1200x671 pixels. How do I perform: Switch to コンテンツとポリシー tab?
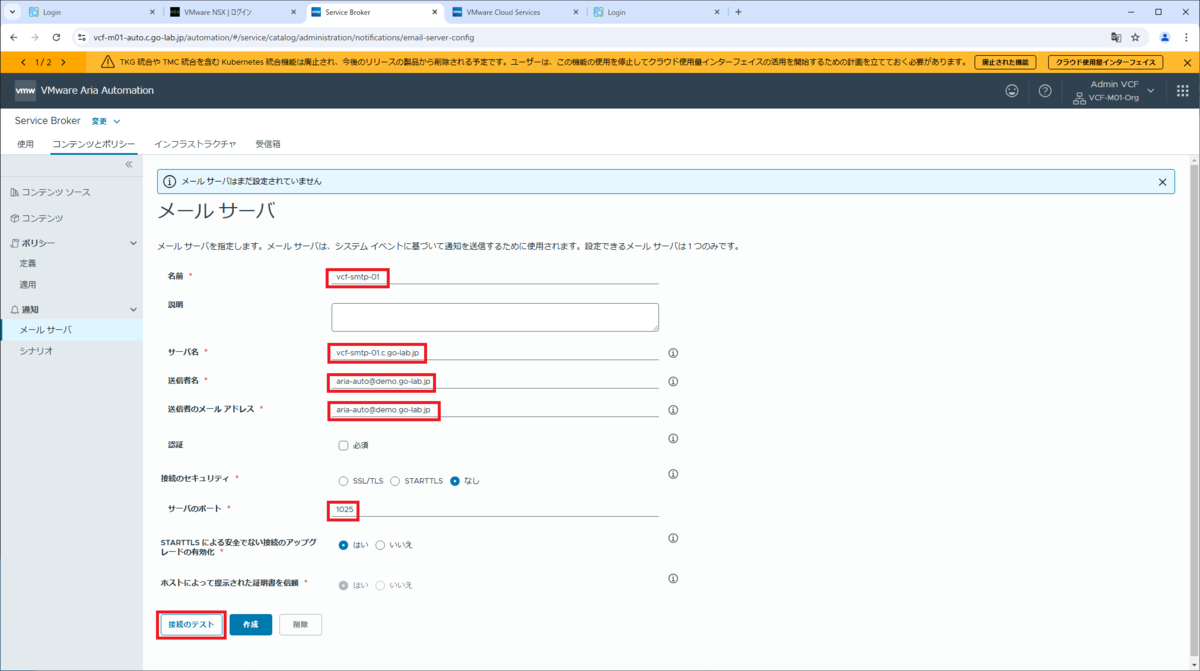[x=94, y=144]
